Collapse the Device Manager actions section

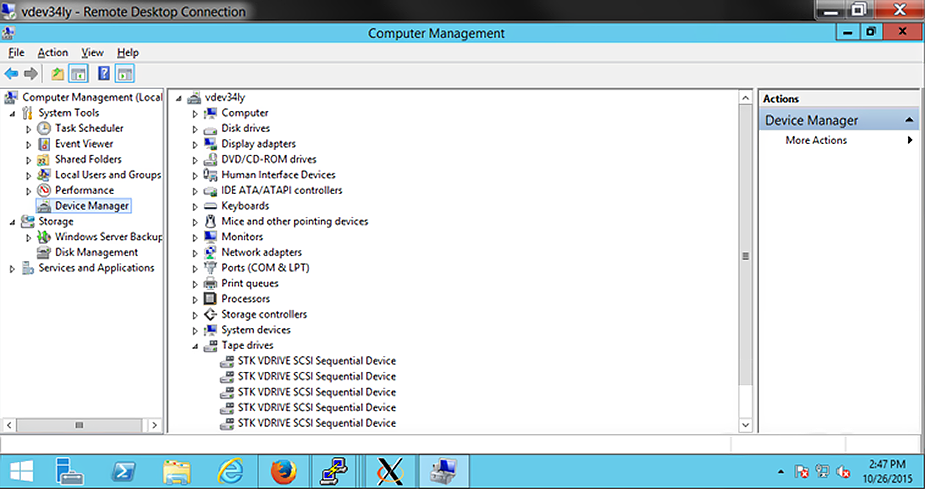click(909, 120)
